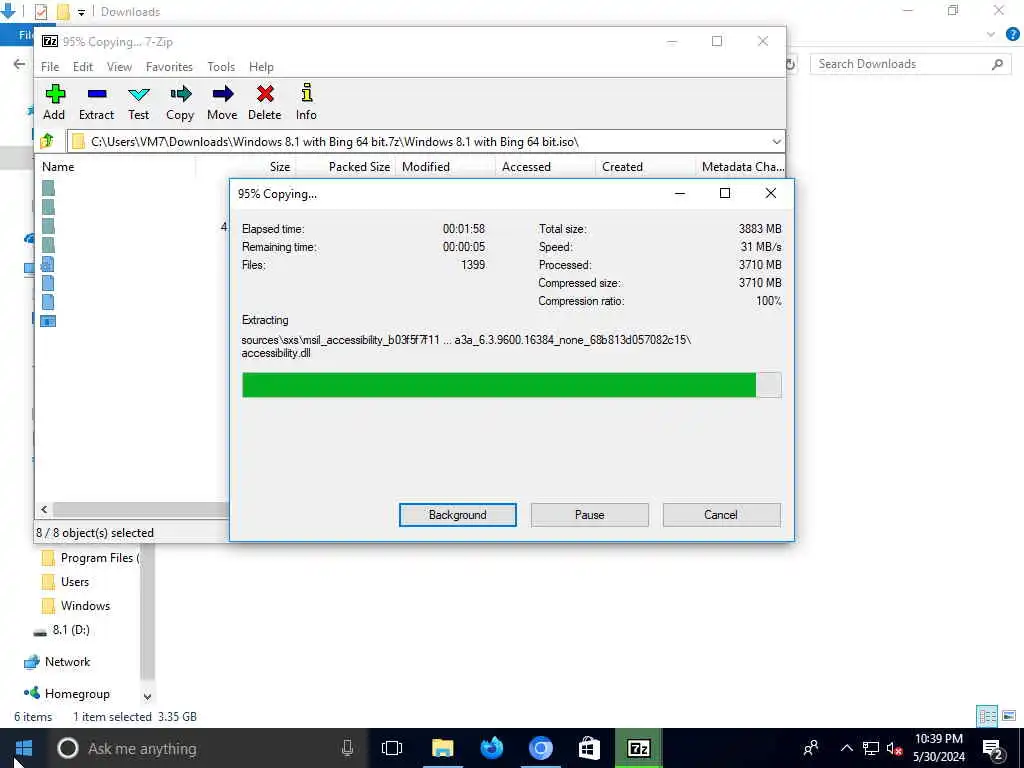
Task: Open the People icon in the system tray
Action: tap(812, 748)
